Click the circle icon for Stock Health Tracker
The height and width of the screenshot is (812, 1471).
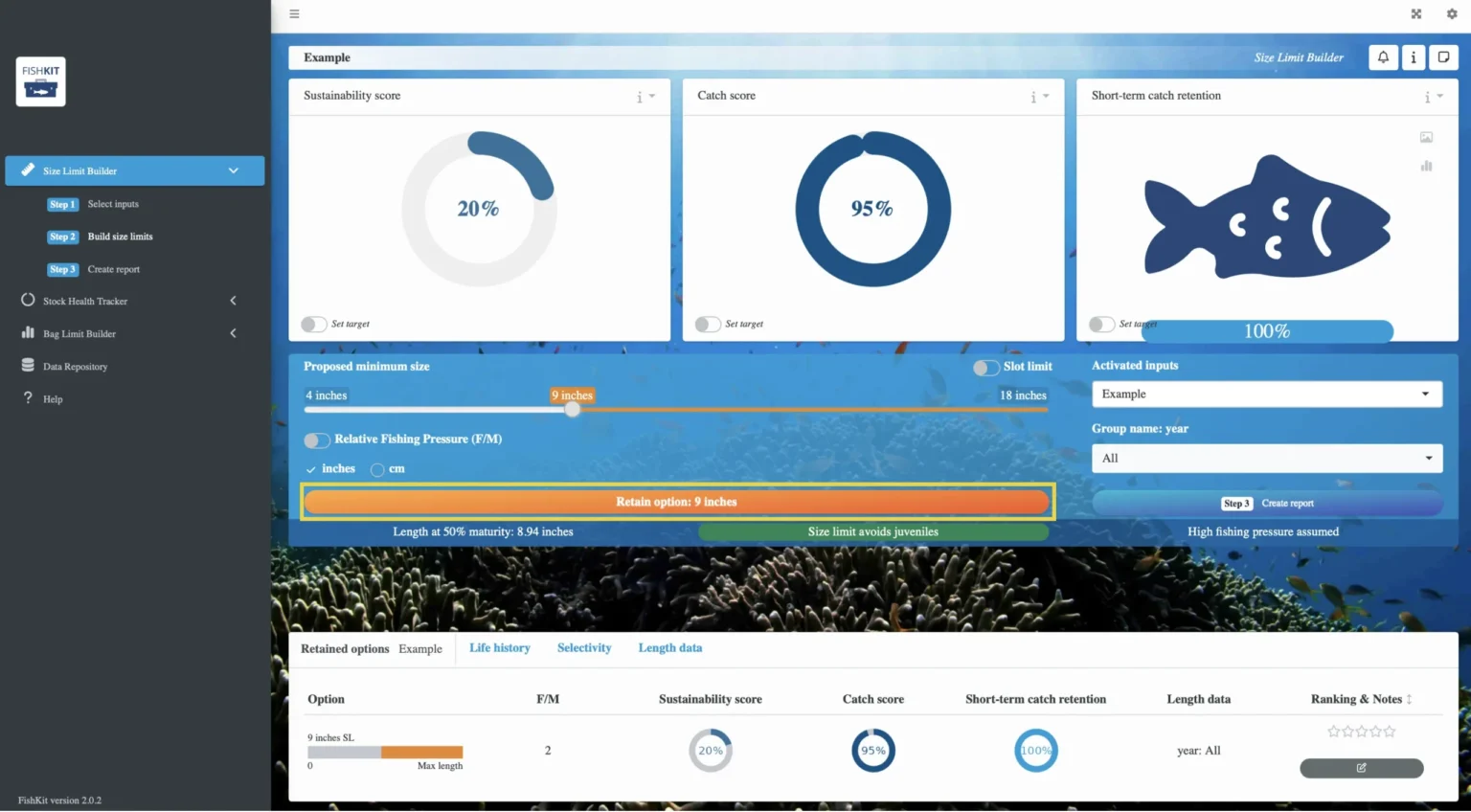tap(28, 300)
